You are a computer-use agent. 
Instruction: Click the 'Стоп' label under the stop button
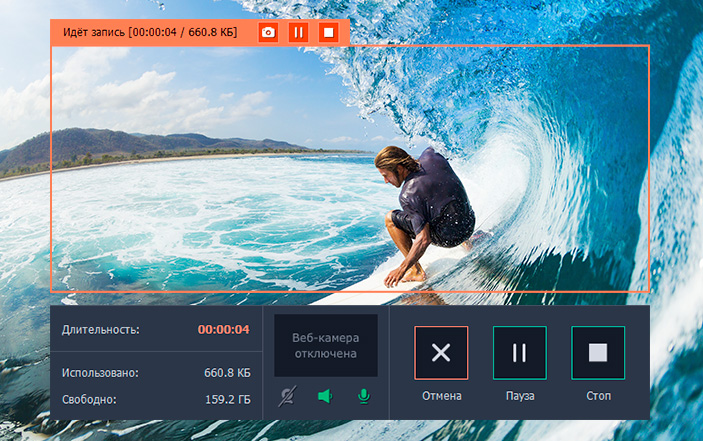599,396
